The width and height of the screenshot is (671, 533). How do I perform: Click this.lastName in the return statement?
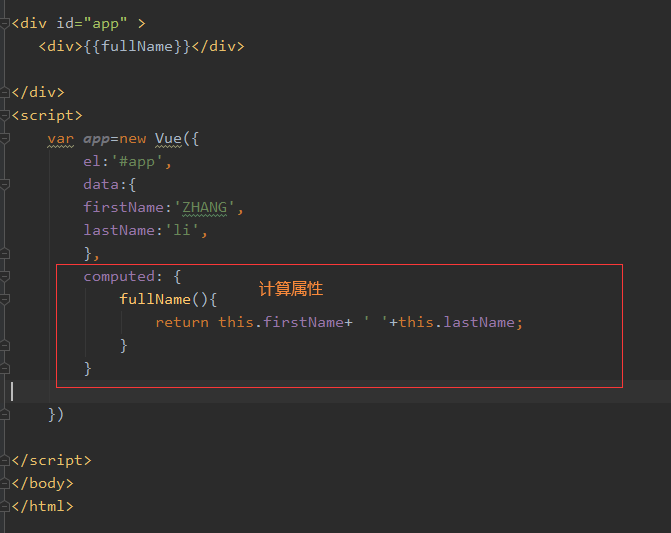[x=457, y=322]
